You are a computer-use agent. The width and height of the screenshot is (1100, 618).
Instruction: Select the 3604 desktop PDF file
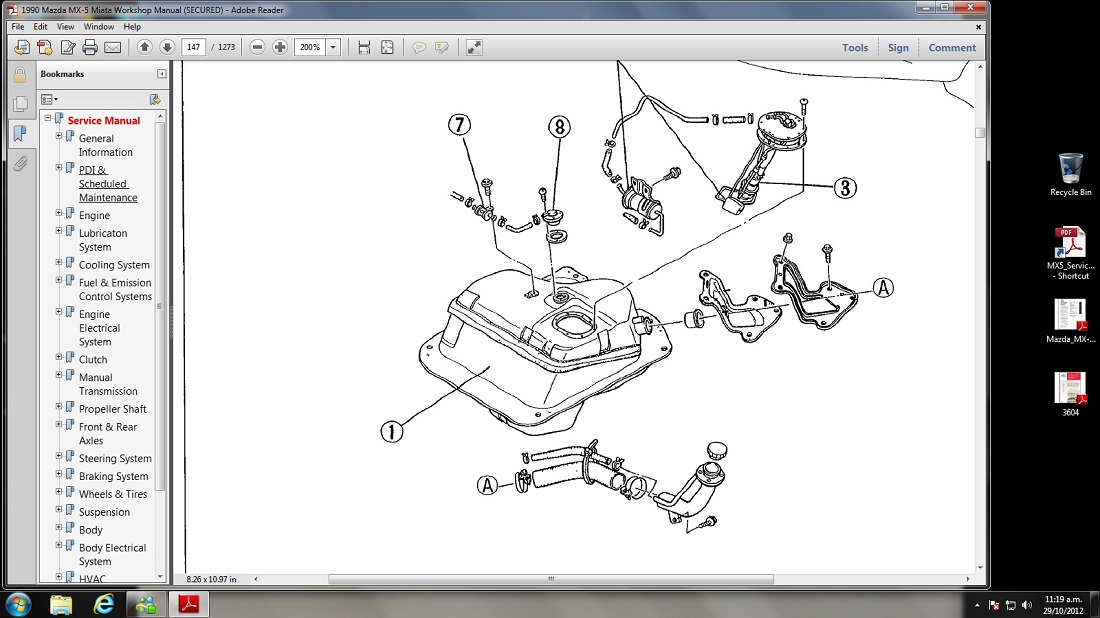pos(1071,394)
